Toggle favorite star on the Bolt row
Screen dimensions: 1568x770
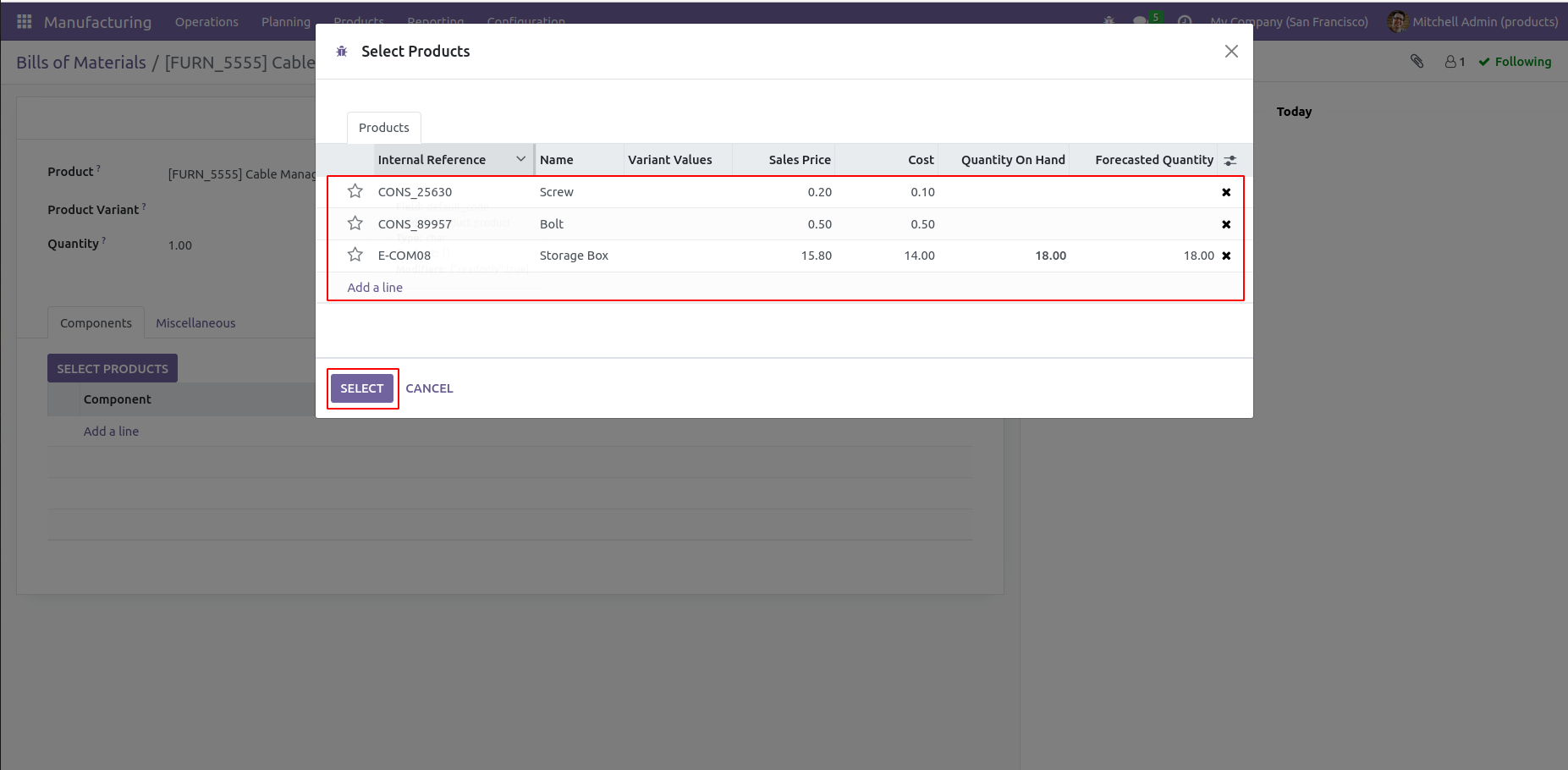pos(355,223)
